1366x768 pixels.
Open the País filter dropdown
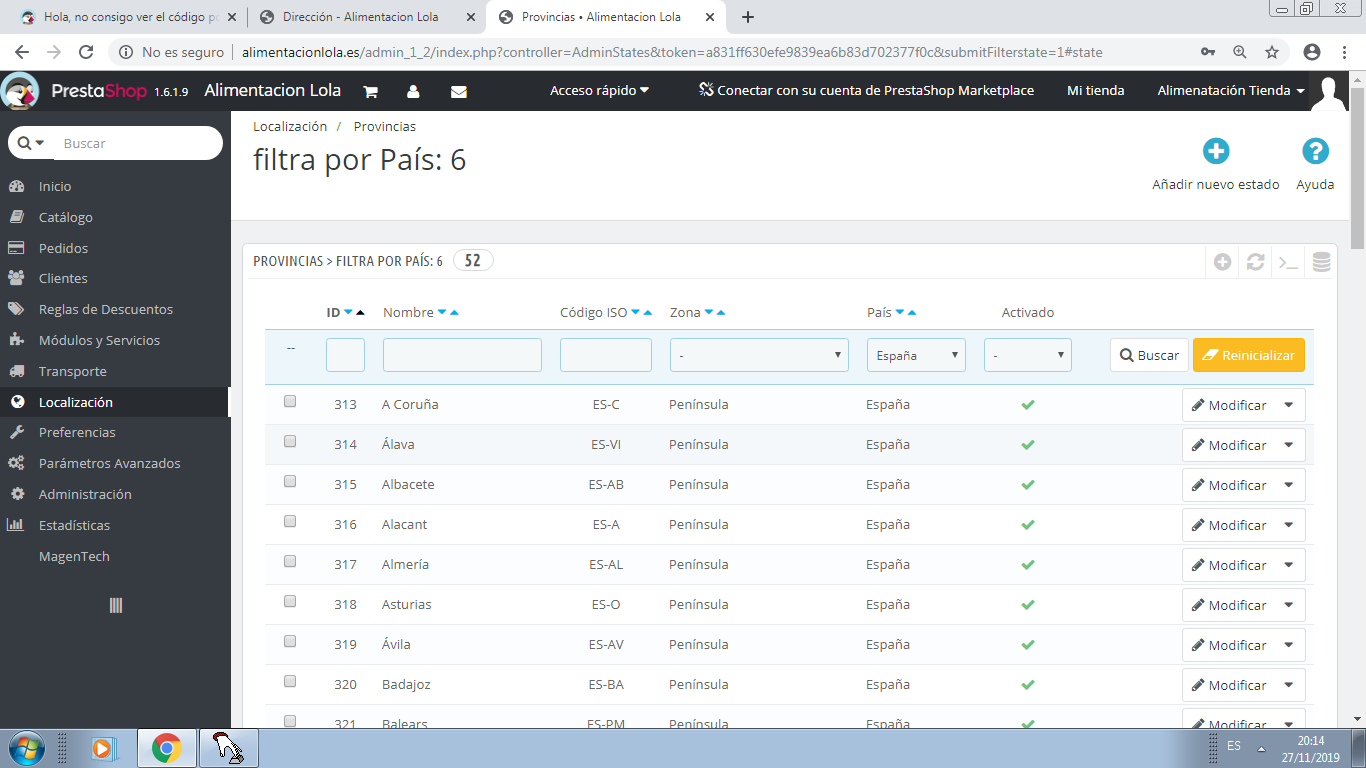click(x=916, y=355)
